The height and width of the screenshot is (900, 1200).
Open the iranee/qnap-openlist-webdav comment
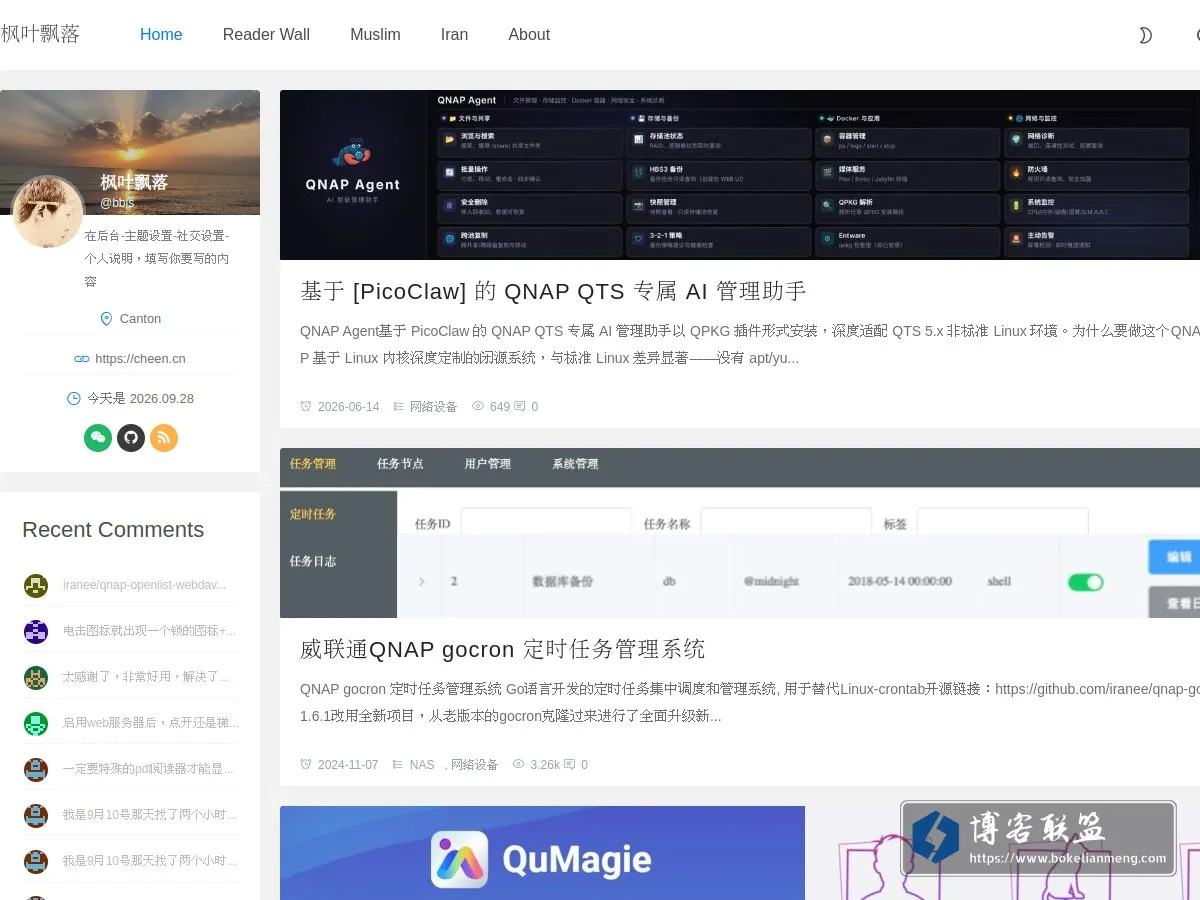click(145, 585)
